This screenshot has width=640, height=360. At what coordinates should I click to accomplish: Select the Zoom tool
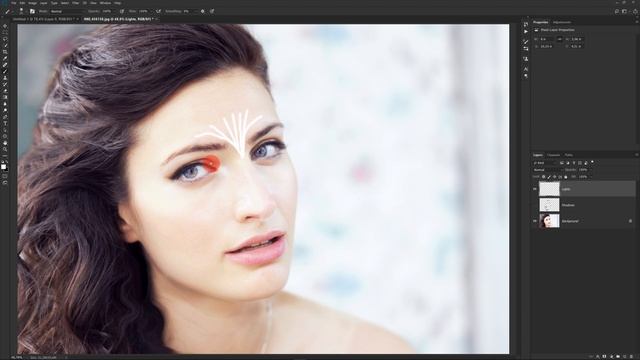pos(5,149)
